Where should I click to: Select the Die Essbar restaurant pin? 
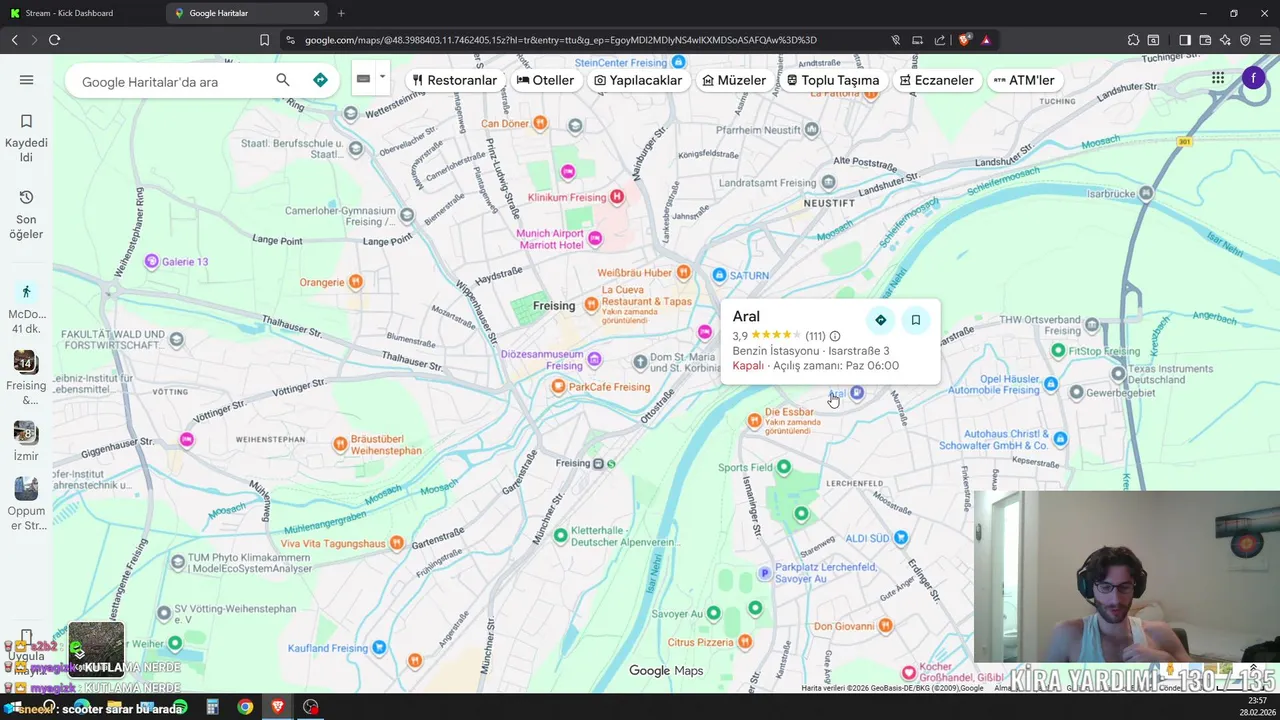pyautogui.click(x=754, y=421)
